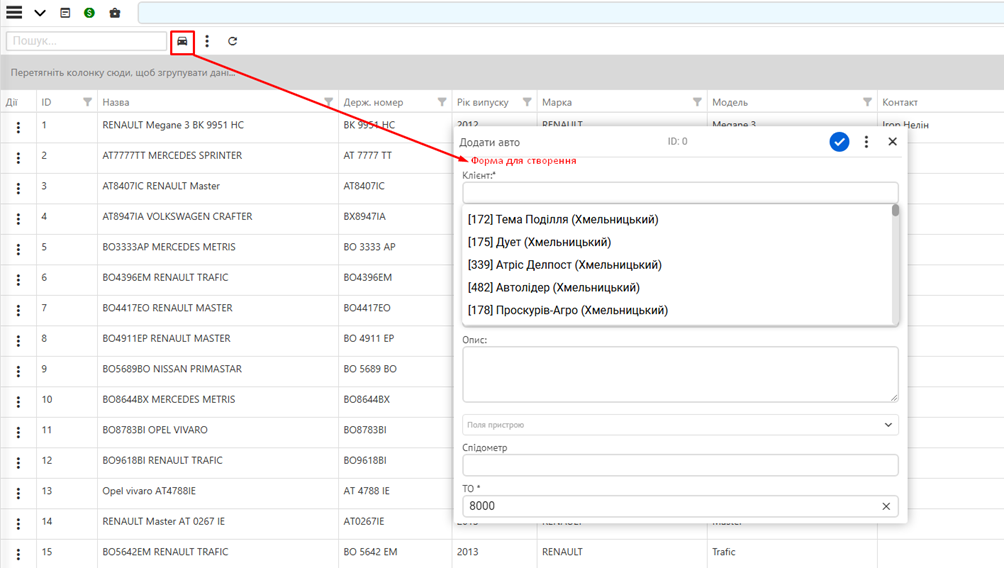
Task: Open actions menu for row 4 VOLKSWAGEN CRAFTER
Action: [18, 219]
